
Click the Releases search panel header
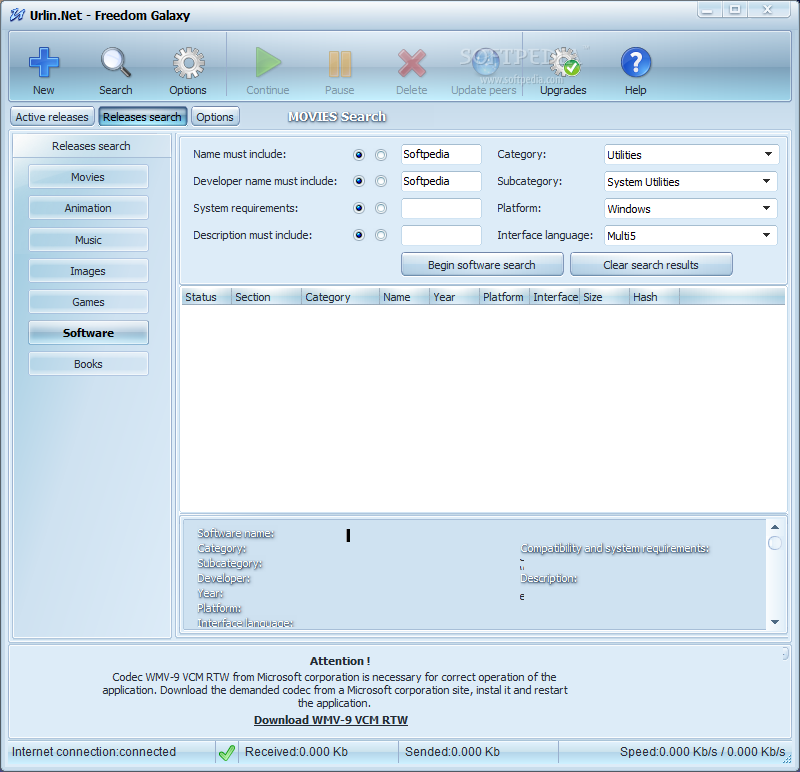click(x=91, y=146)
